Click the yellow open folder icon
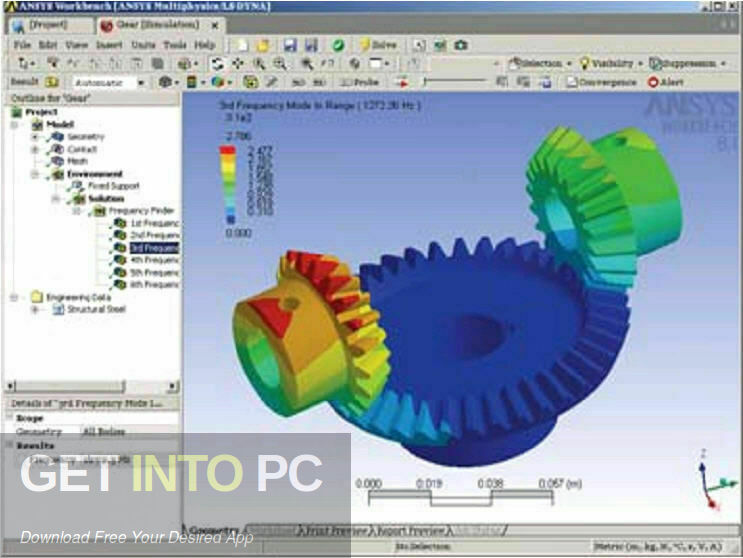Image resolution: width=743 pixels, height=558 pixels. click(x=263, y=45)
